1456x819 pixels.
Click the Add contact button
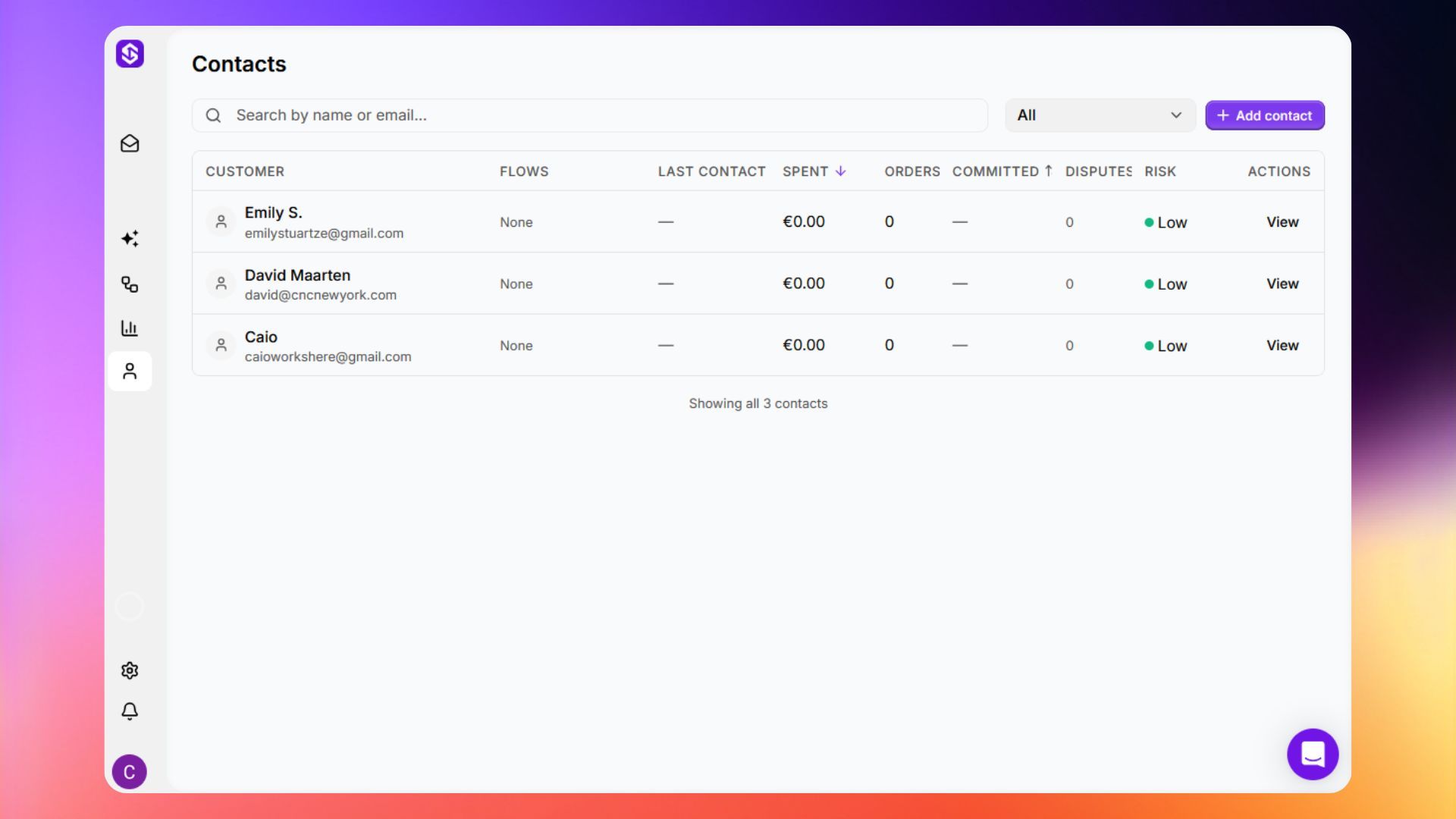coord(1265,115)
